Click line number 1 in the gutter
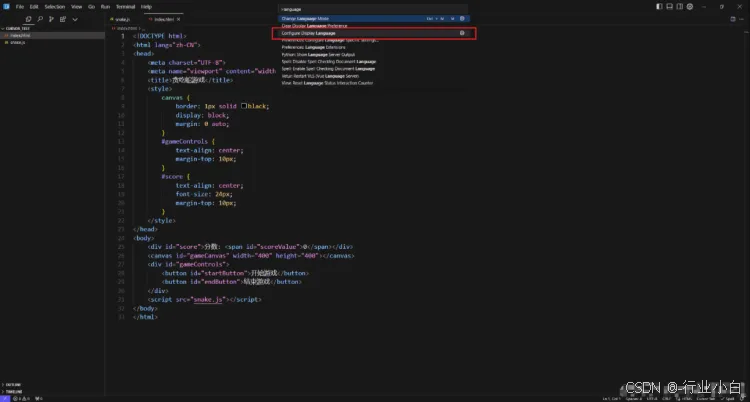The width and height of the screenshot is (750, 402). 122,36
